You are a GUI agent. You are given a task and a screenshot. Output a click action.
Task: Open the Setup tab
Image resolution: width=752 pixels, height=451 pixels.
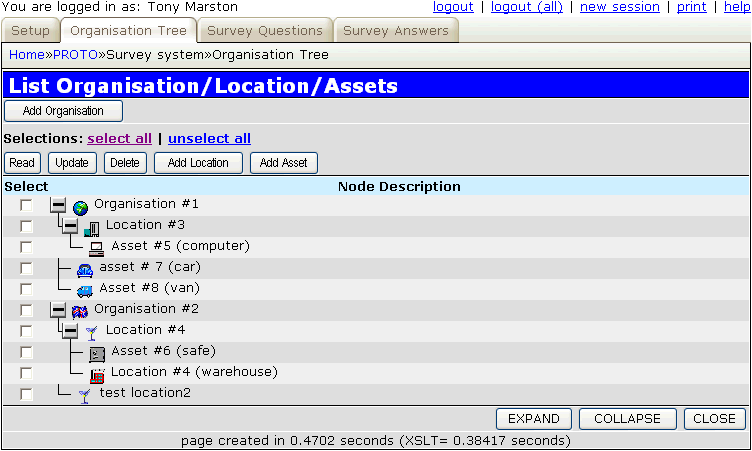coord(30,31)
